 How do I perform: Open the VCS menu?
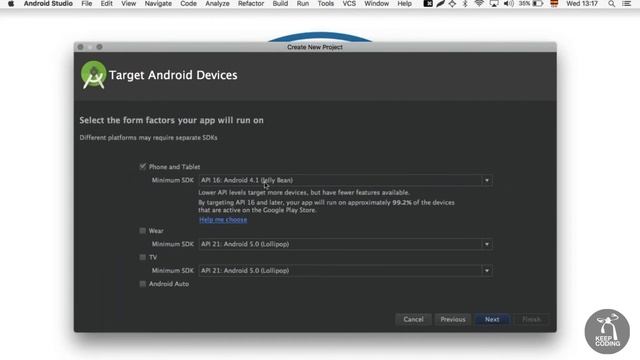(349, 4)
